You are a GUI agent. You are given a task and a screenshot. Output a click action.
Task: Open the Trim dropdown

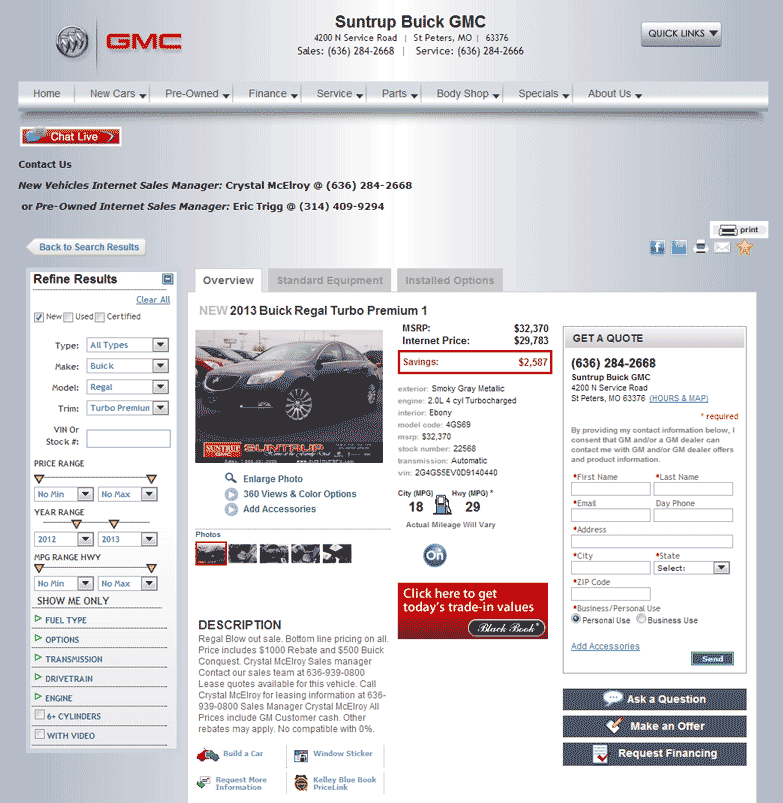(x=128, y=408)
